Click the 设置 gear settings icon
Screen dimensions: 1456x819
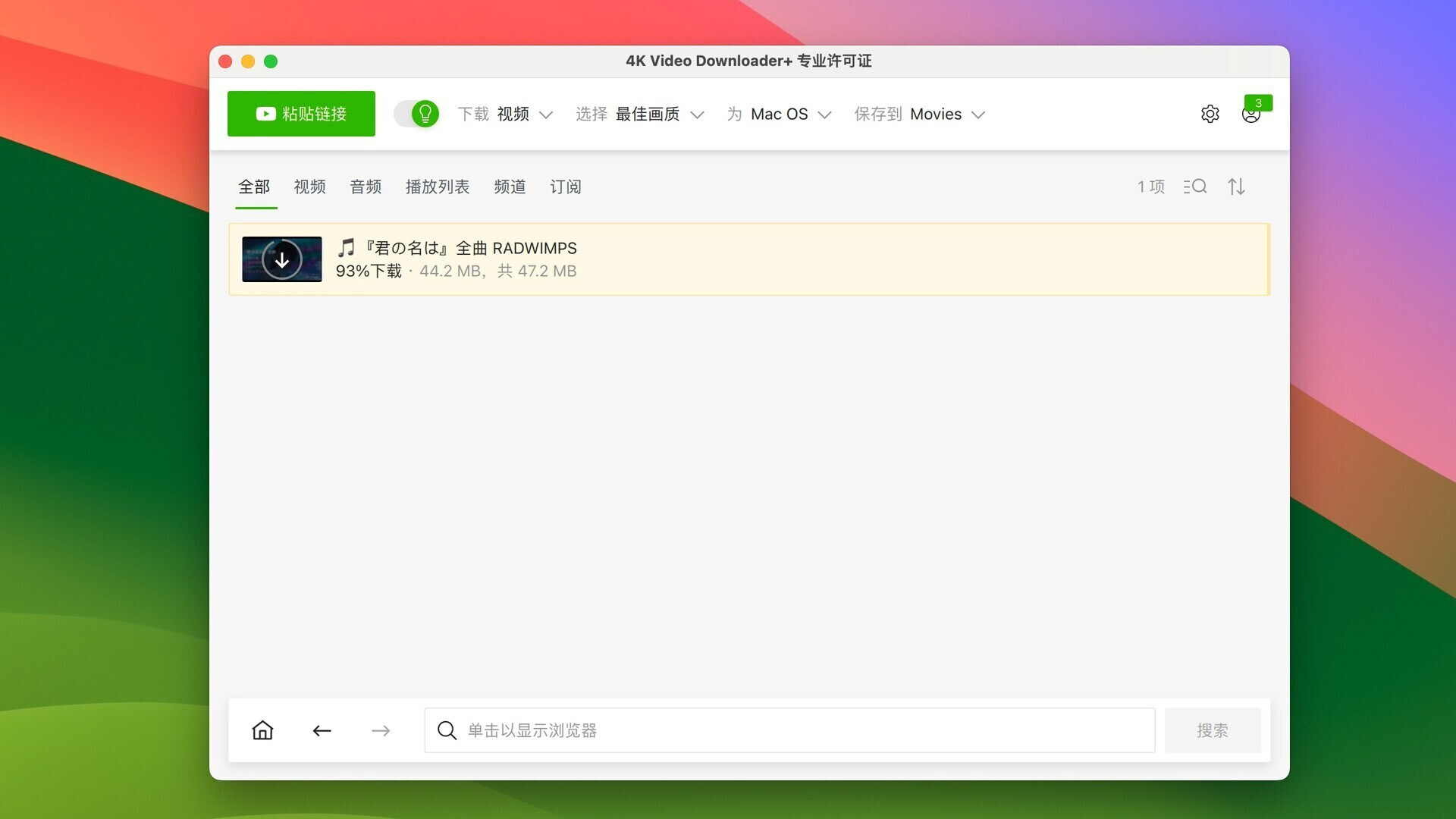(1210, 114)
